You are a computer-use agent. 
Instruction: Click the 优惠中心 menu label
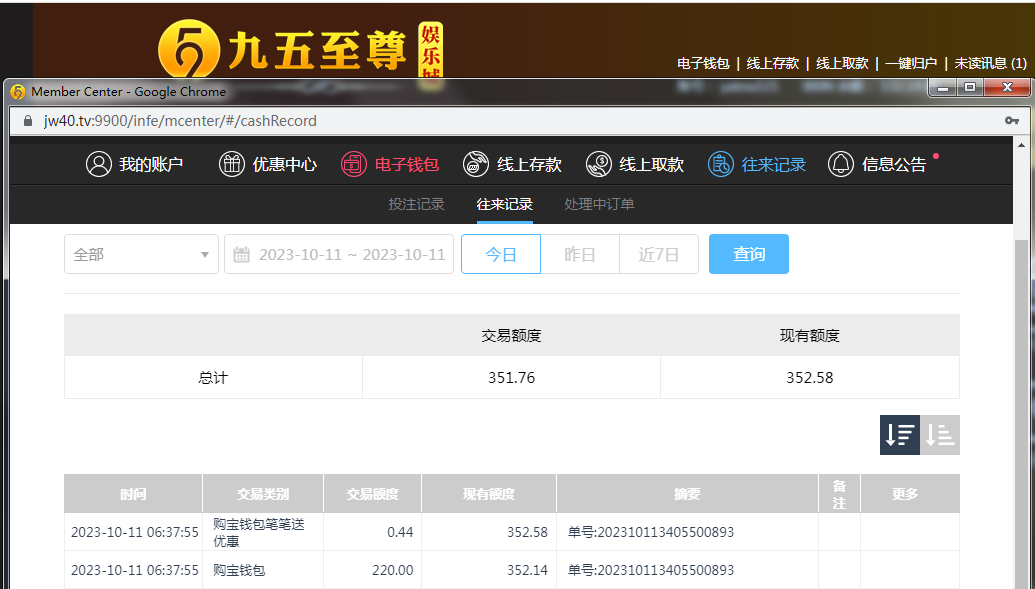(x=284, y=164)
